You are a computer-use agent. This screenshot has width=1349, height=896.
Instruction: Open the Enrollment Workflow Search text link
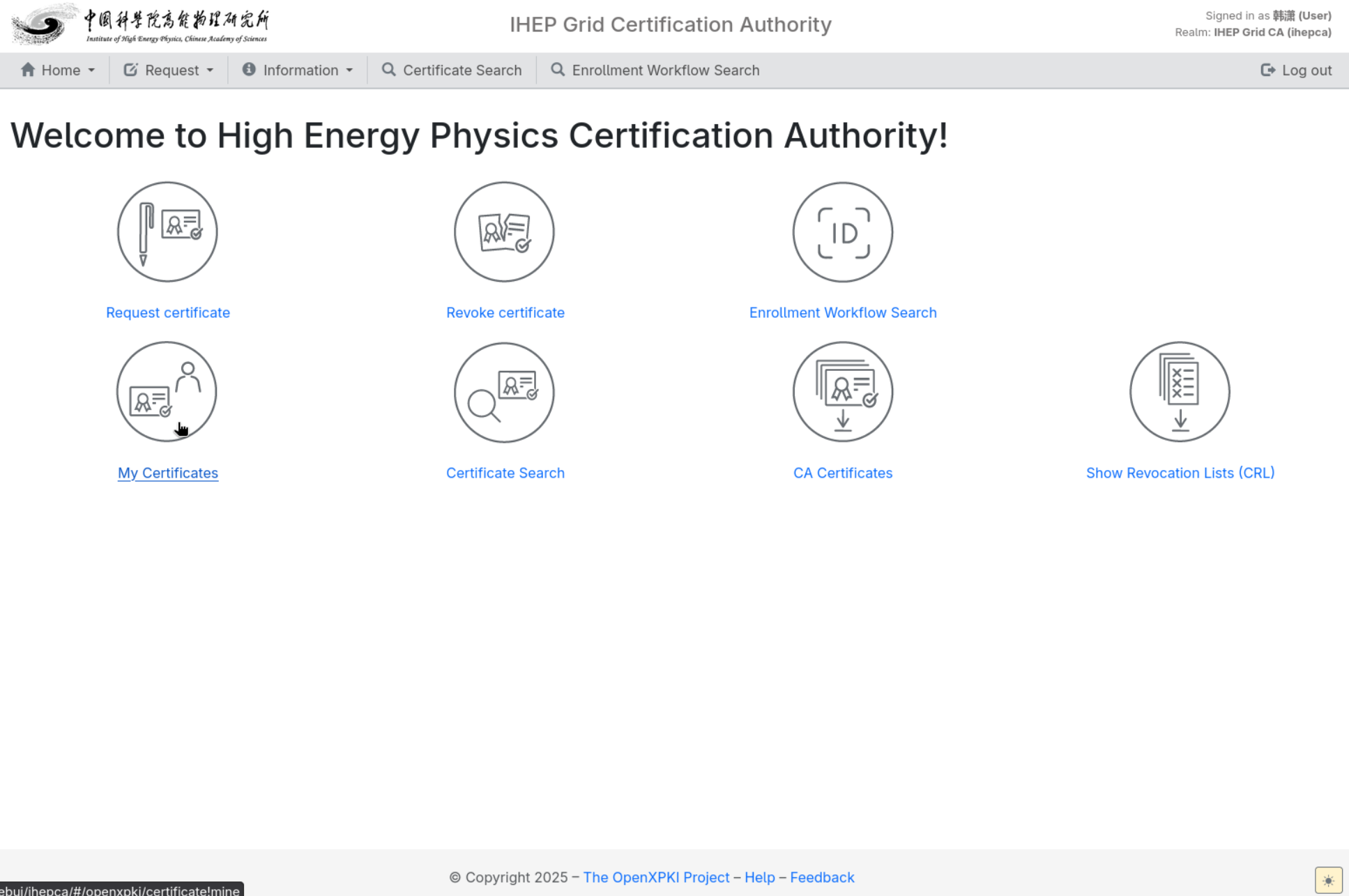pos(843,312)
